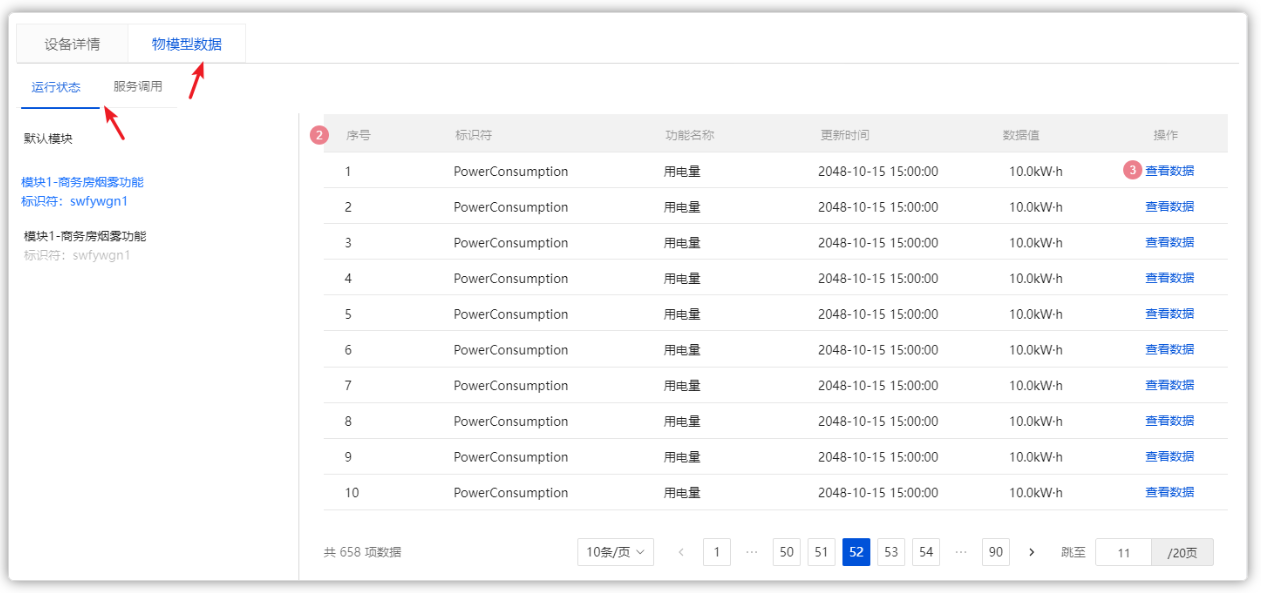Viewport: 1261px width, 593px height.
Task: Click 查看数据 for row 9
Action: [1169, 457]
